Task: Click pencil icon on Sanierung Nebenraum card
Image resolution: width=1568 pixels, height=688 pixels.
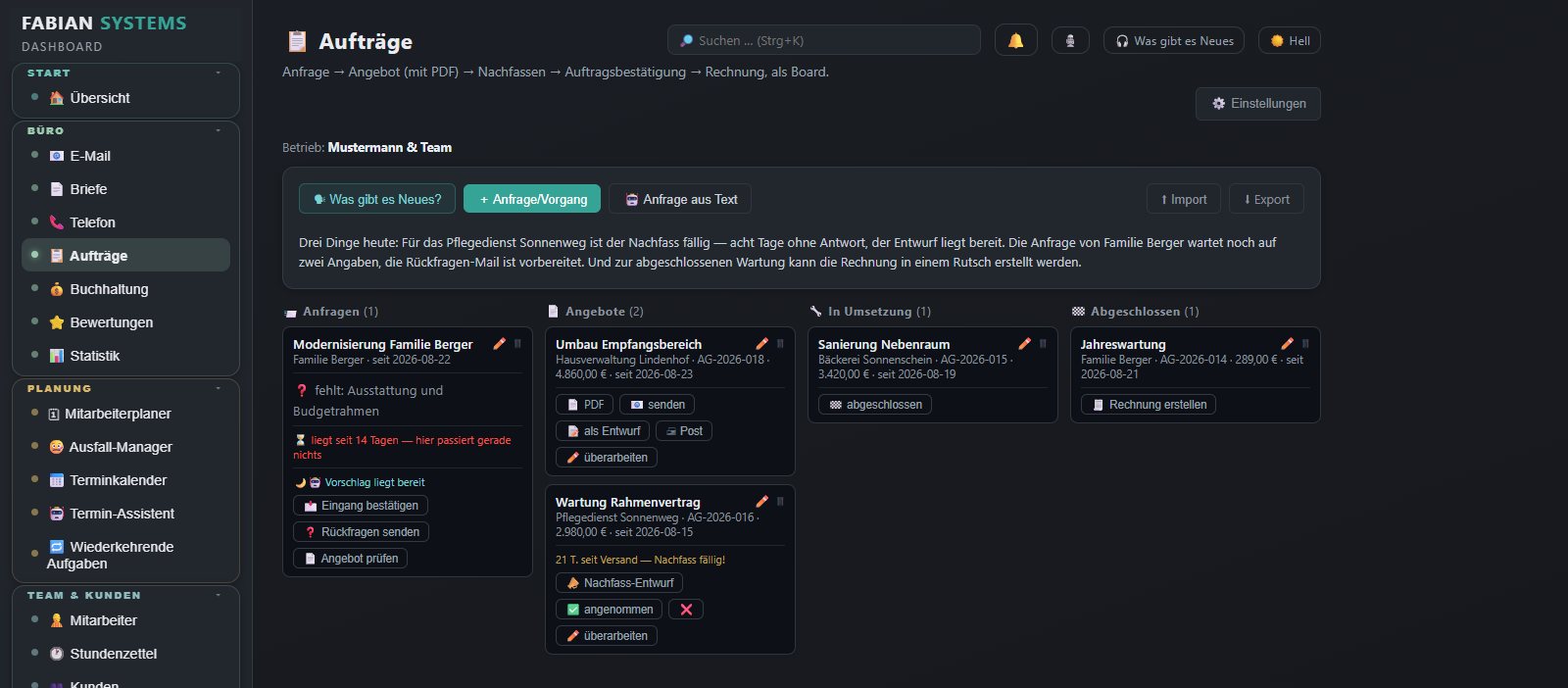Action: pos(1025,344)
